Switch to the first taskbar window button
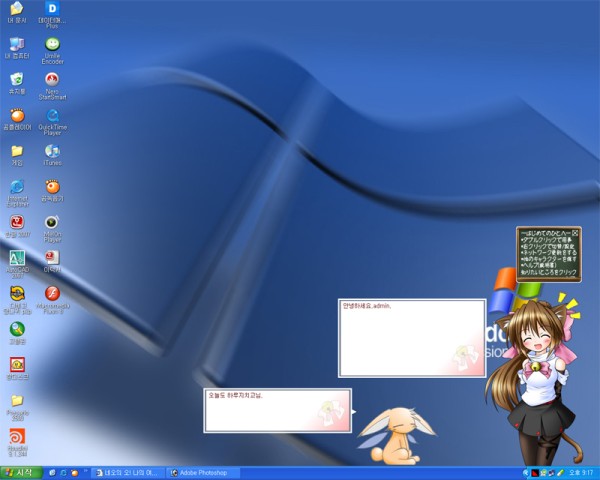600x480 pixels. coord(128,473)
